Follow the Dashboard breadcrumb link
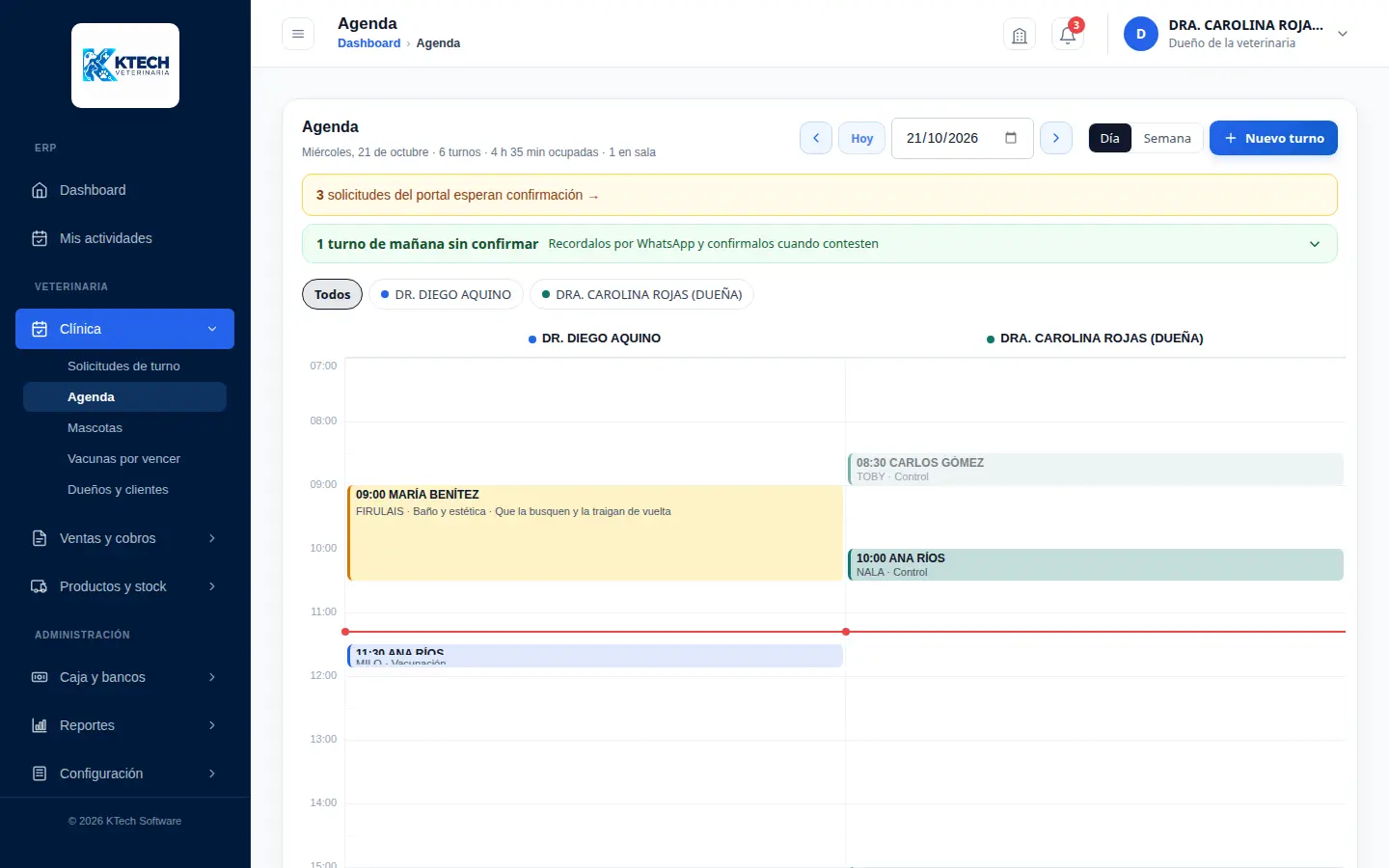The image size is (1389, 868). (369, 43)
